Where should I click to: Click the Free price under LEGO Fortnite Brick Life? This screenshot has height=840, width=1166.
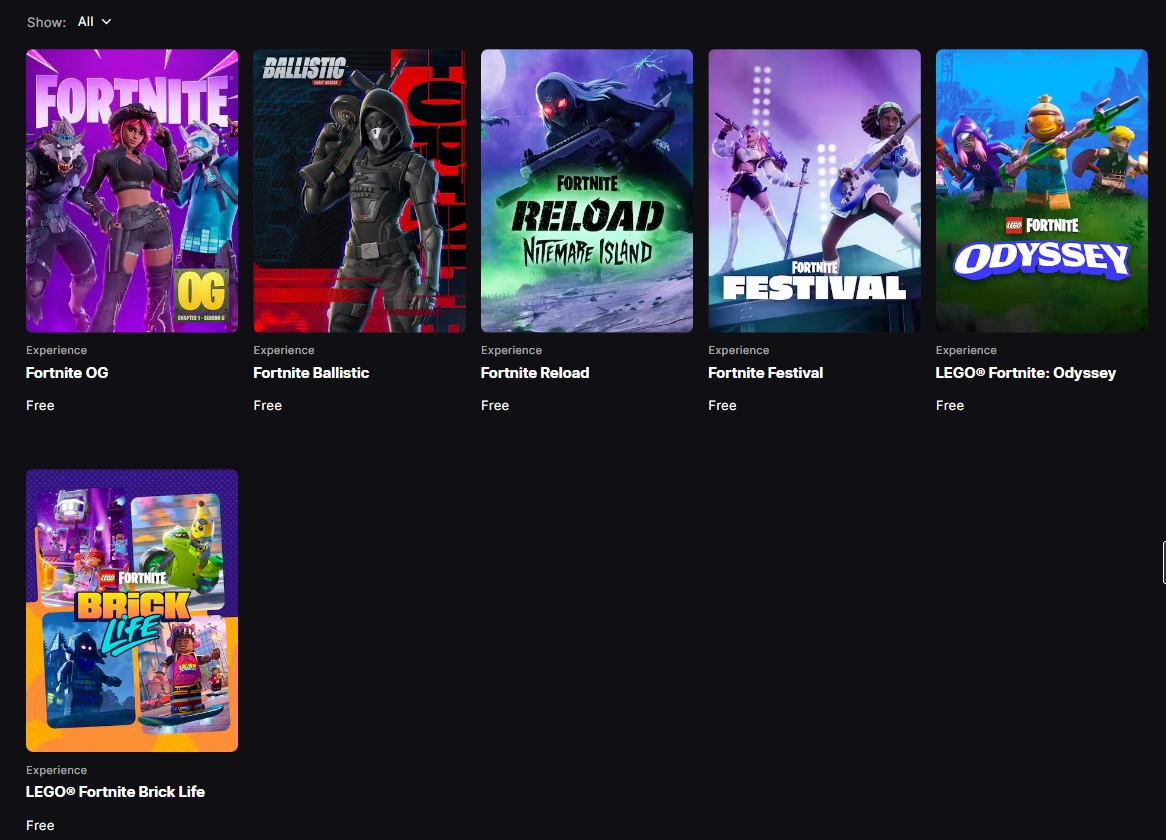(40, 825)
